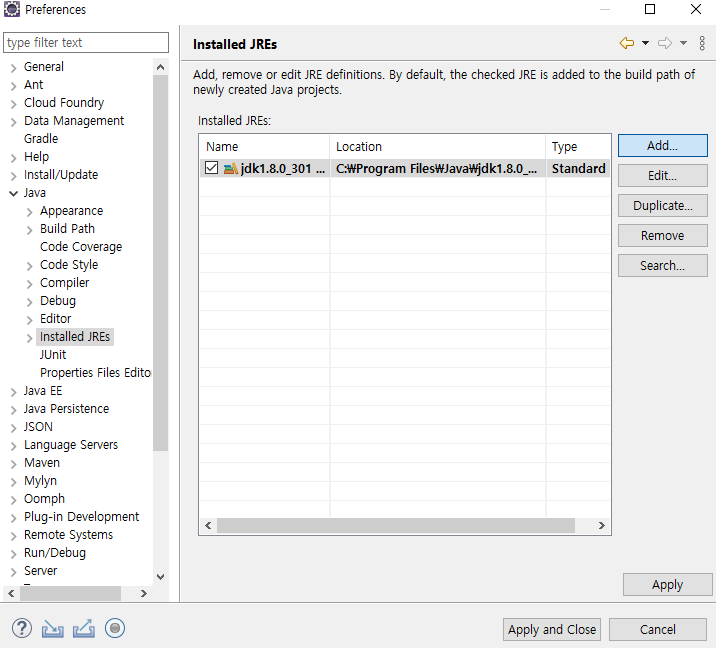Select Java Persistence in the tree
The image size is (716, 648).
67,409
